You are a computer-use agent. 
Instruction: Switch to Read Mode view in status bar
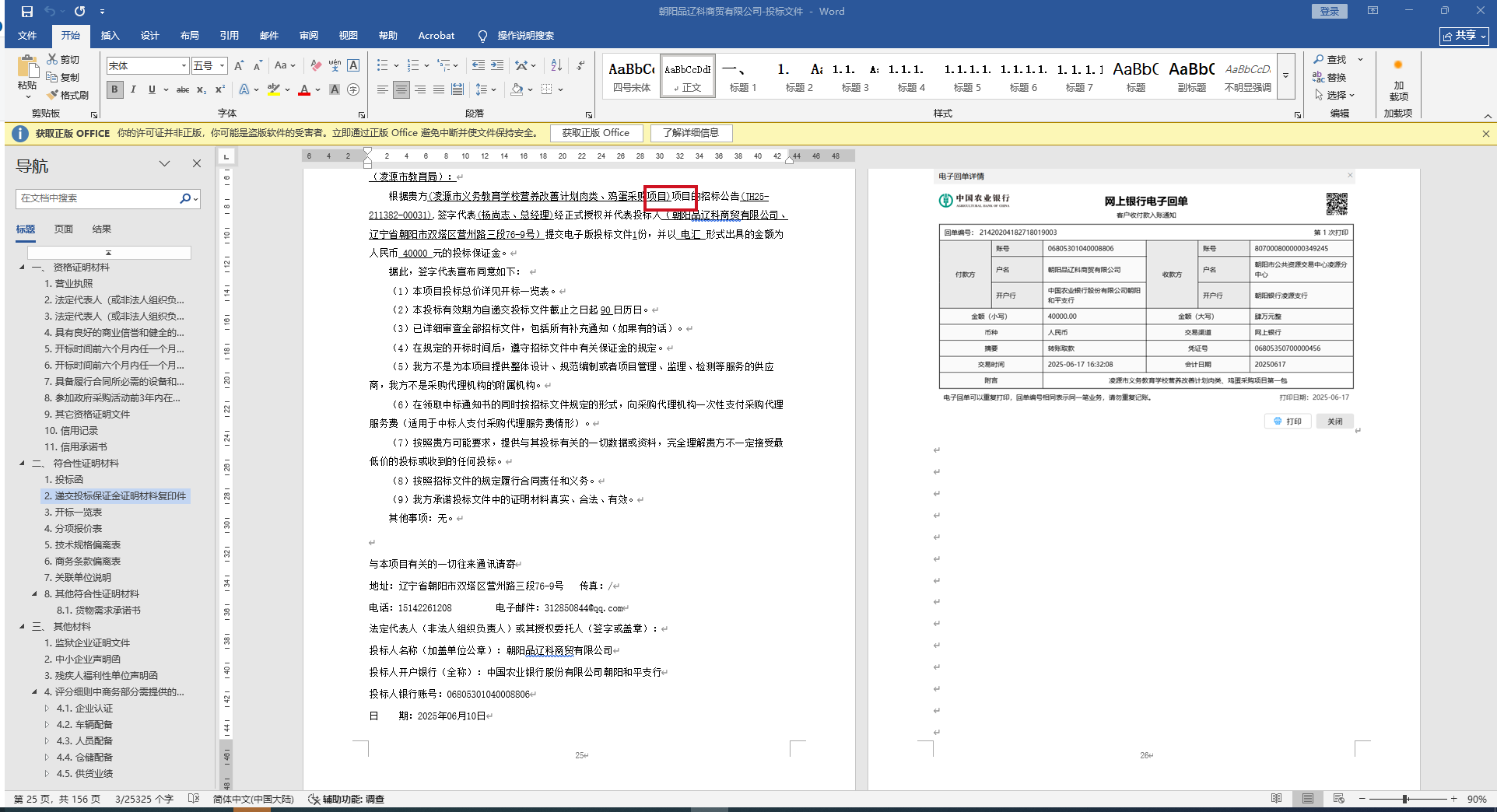[1276, 799]
